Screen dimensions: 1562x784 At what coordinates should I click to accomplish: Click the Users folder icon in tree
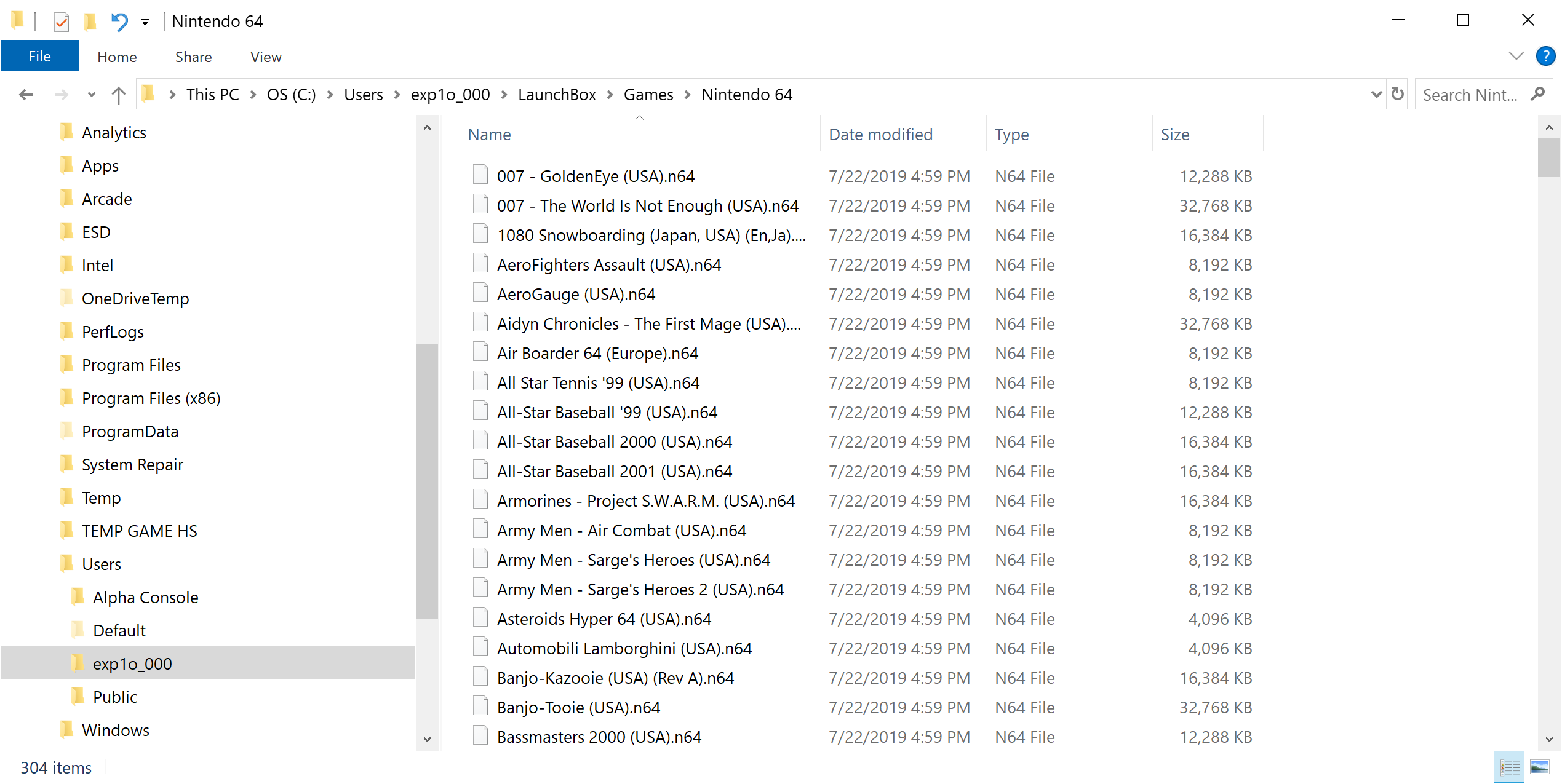click(x=66, y=563)
